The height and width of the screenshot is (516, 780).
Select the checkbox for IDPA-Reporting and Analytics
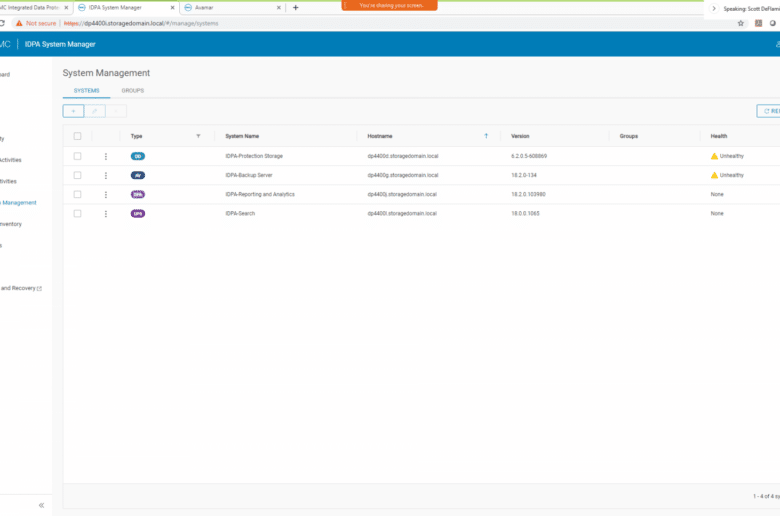[x=77, y=195]
